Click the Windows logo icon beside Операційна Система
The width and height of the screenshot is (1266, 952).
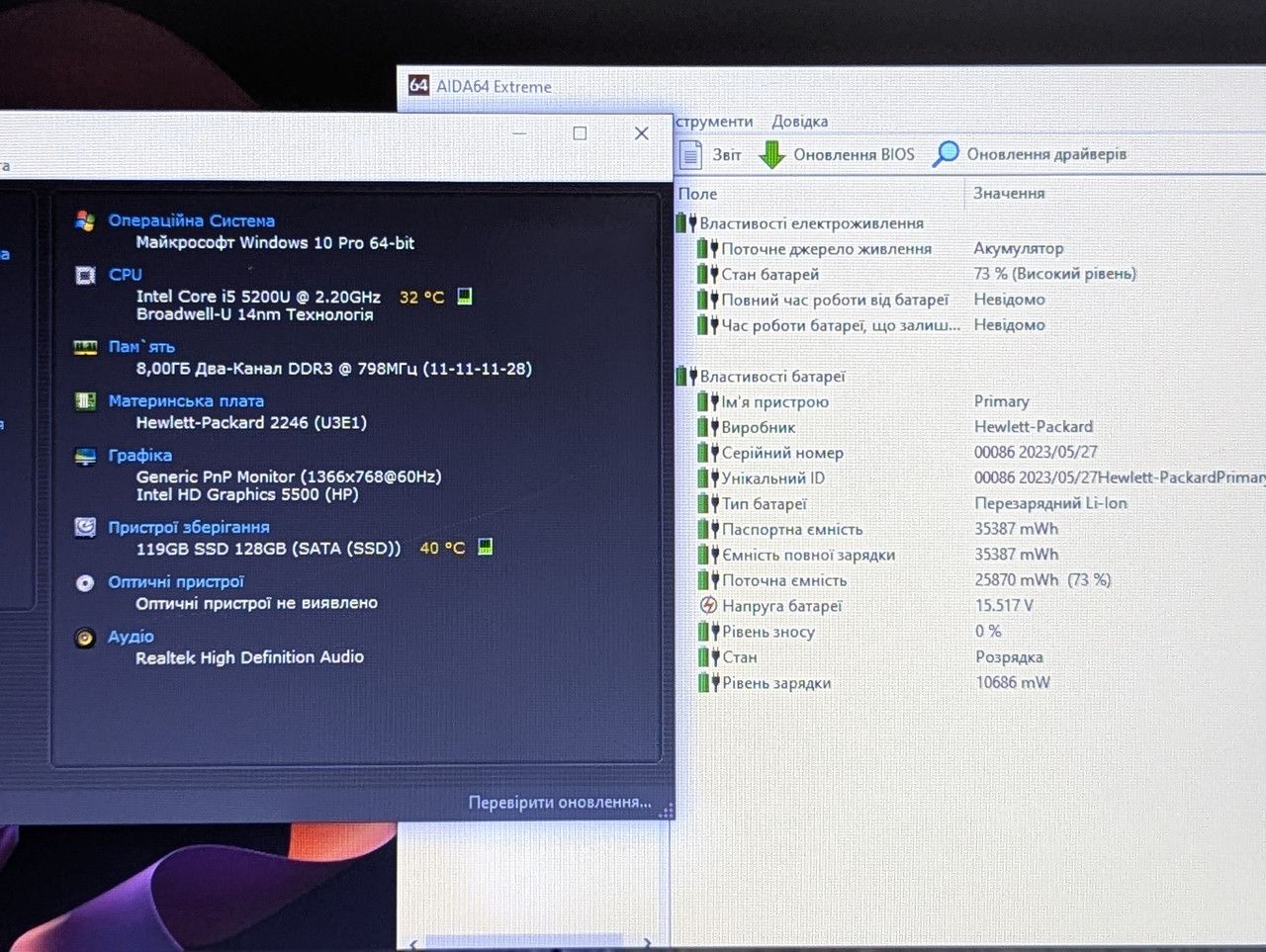tap(85, 220)
